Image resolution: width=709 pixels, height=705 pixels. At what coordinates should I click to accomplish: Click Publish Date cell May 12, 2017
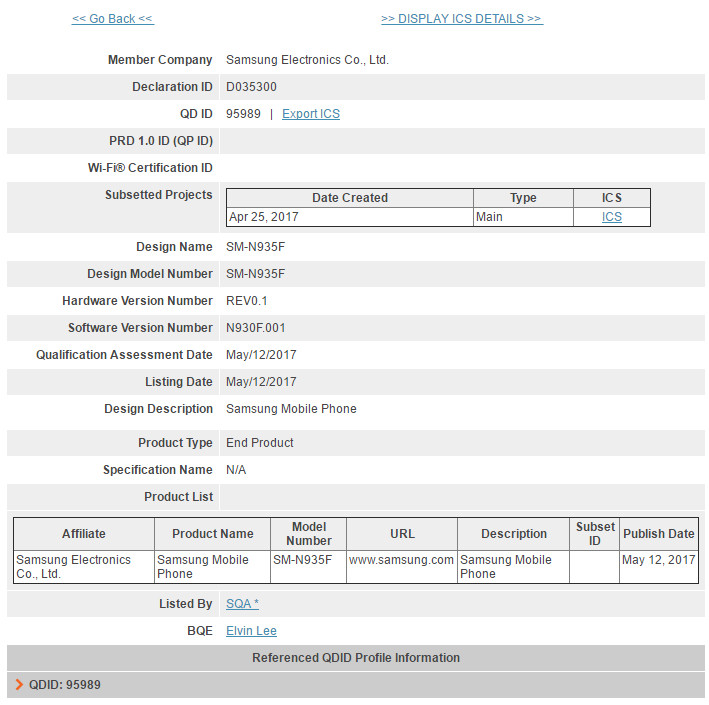[659, 567]
